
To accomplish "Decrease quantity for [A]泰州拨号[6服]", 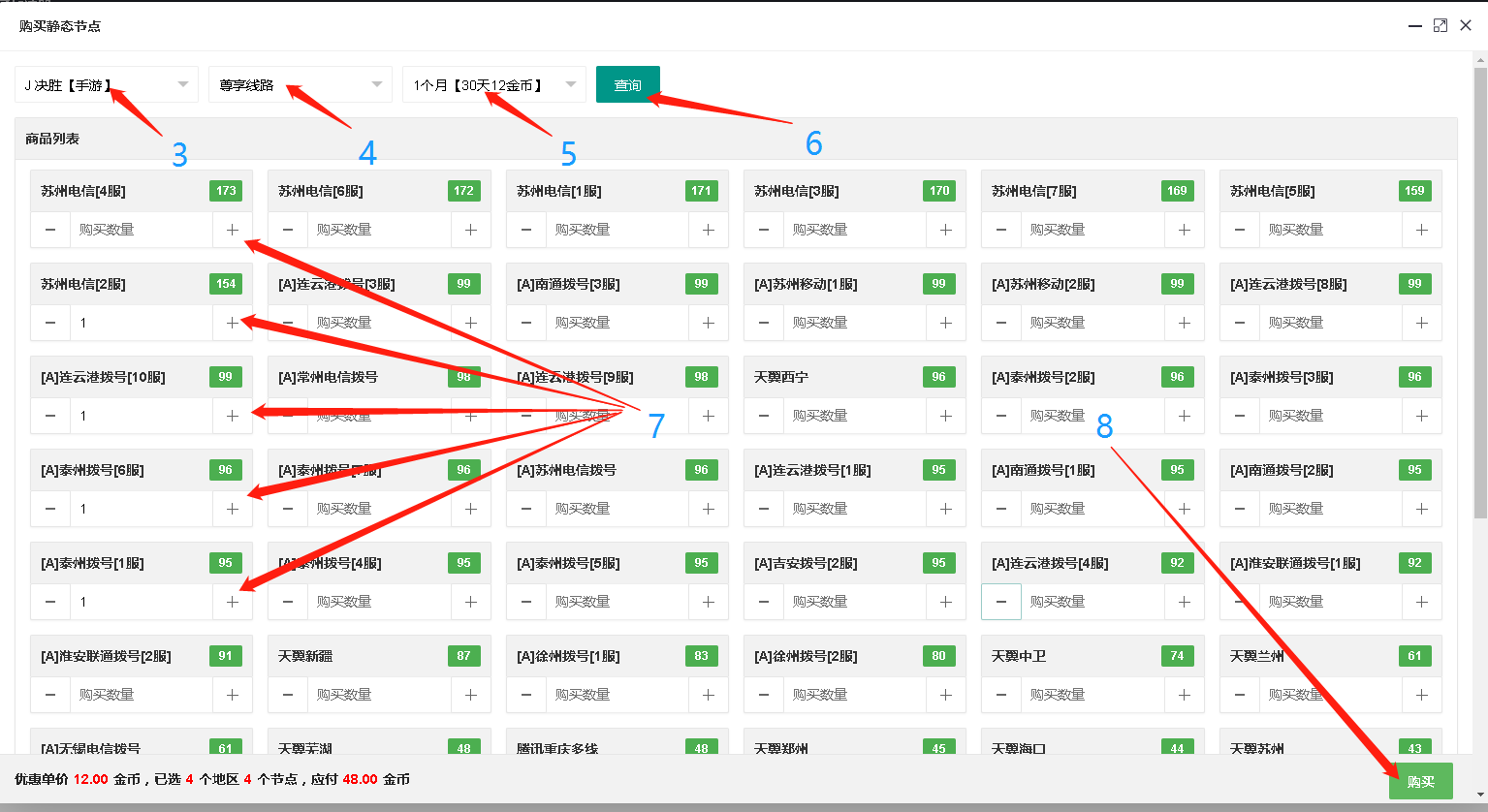I will pyautogui.click(x=50, y=509).
